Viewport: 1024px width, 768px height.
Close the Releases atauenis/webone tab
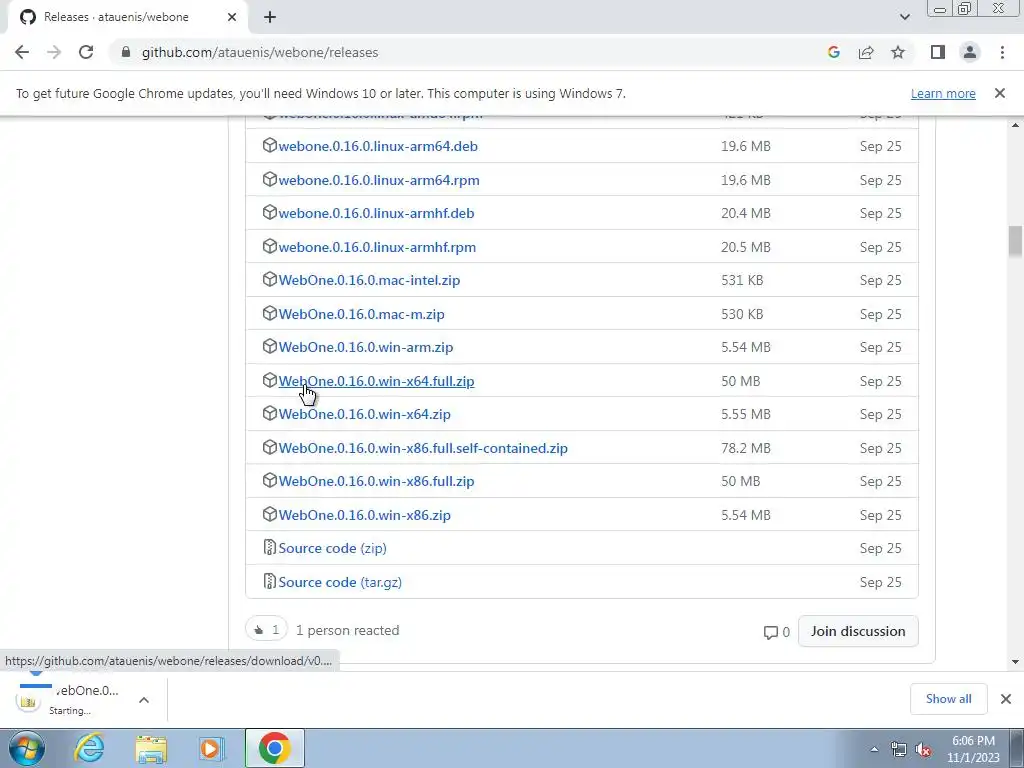pyautogui.click(x=232, y=18)
